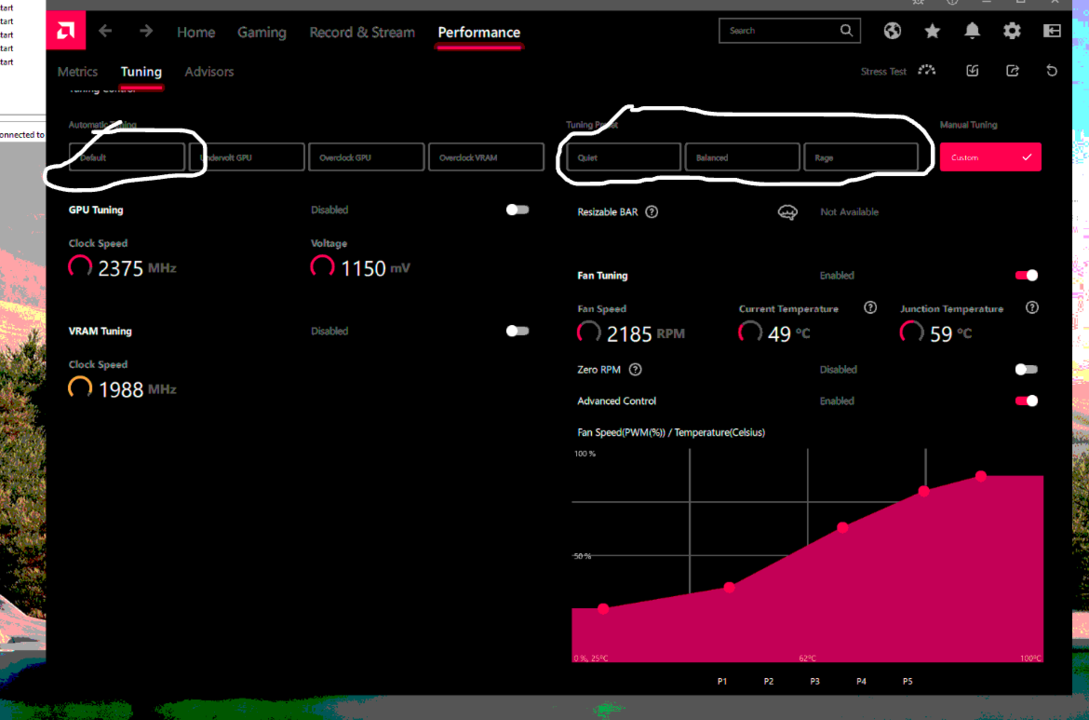This screenshot has height=720, width=1089.
Task: Click into the Search field
Action: tap(780, 31)
